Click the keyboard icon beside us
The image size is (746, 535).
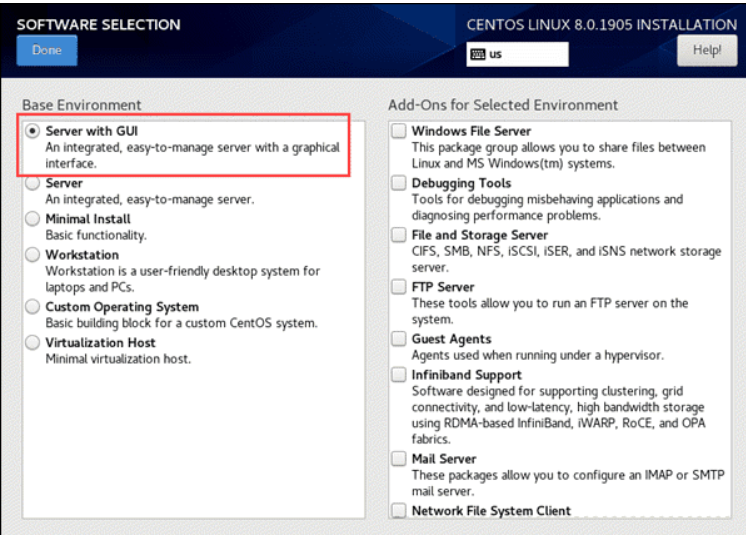(478, 54)
